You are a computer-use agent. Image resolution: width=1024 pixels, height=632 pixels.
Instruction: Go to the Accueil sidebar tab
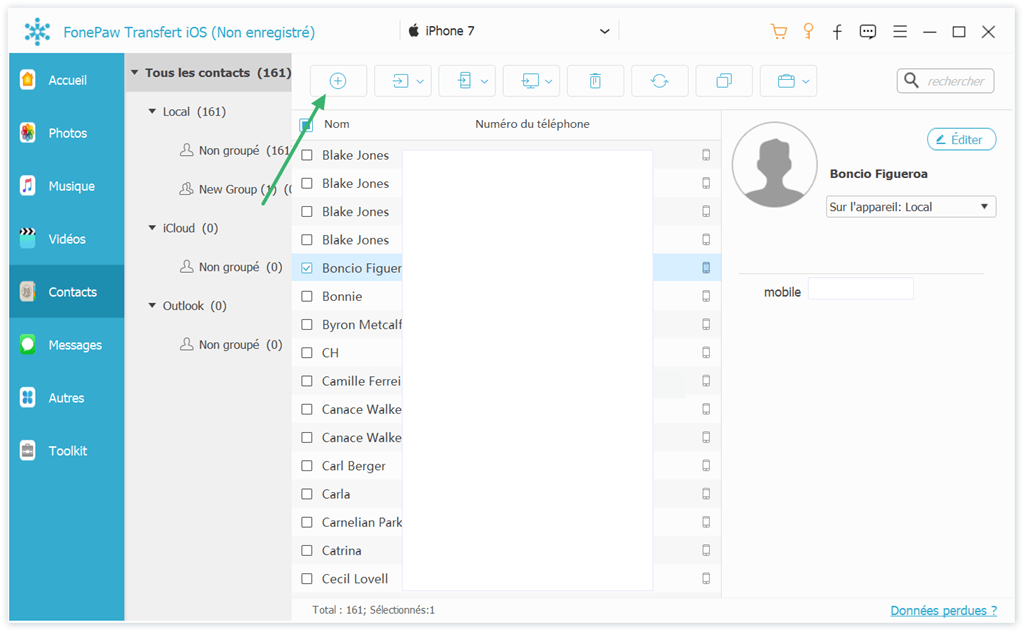coord(67,80)
